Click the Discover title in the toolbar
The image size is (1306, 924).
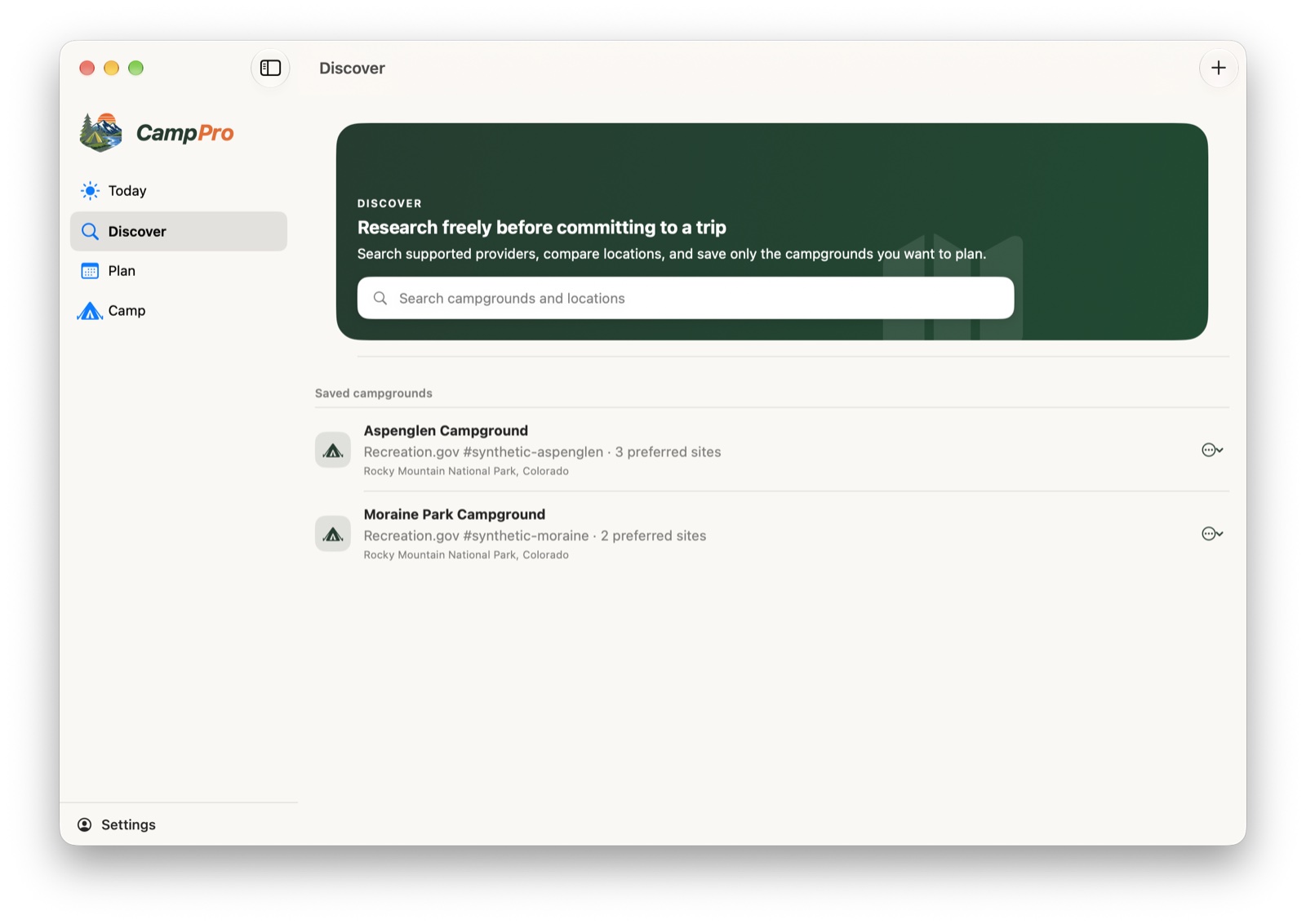pos(352,69)
